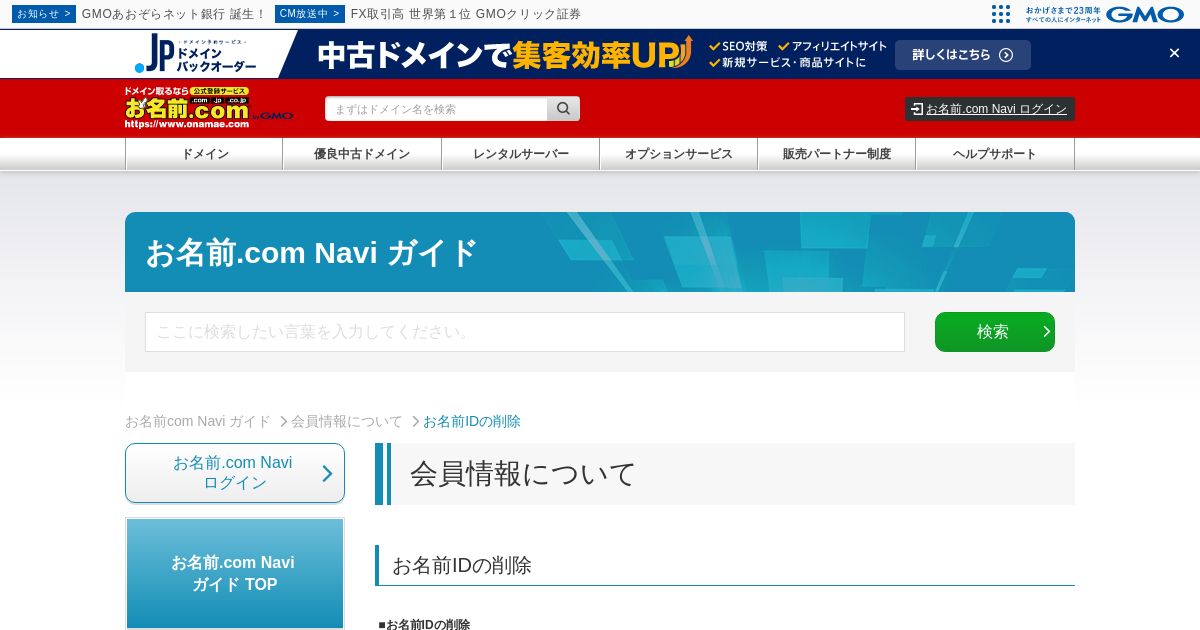
Task: Click the お名前.com logo
Action: click(x=209, y=107)
